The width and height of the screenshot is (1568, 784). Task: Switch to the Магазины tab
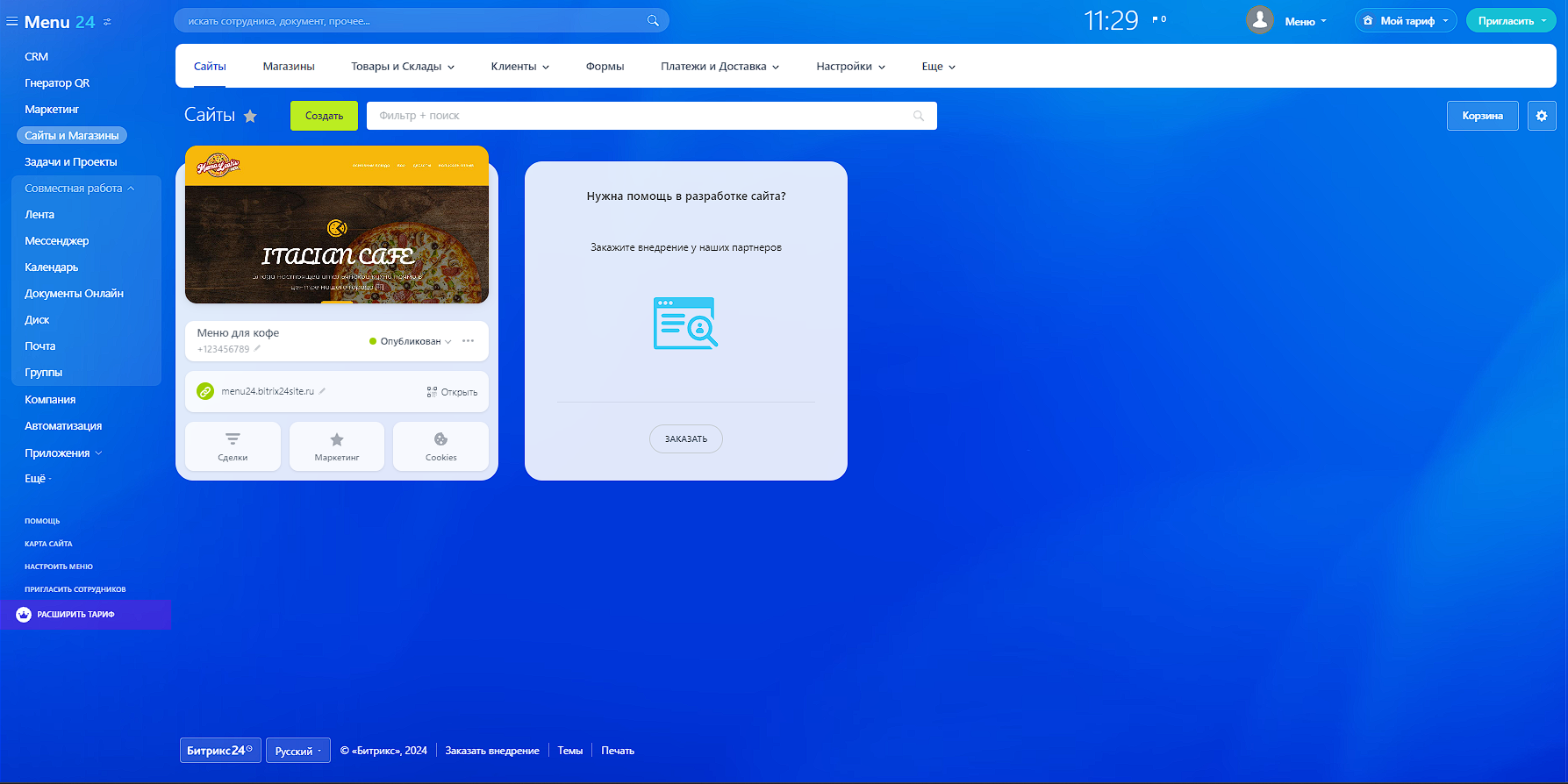tap(289, 67)
